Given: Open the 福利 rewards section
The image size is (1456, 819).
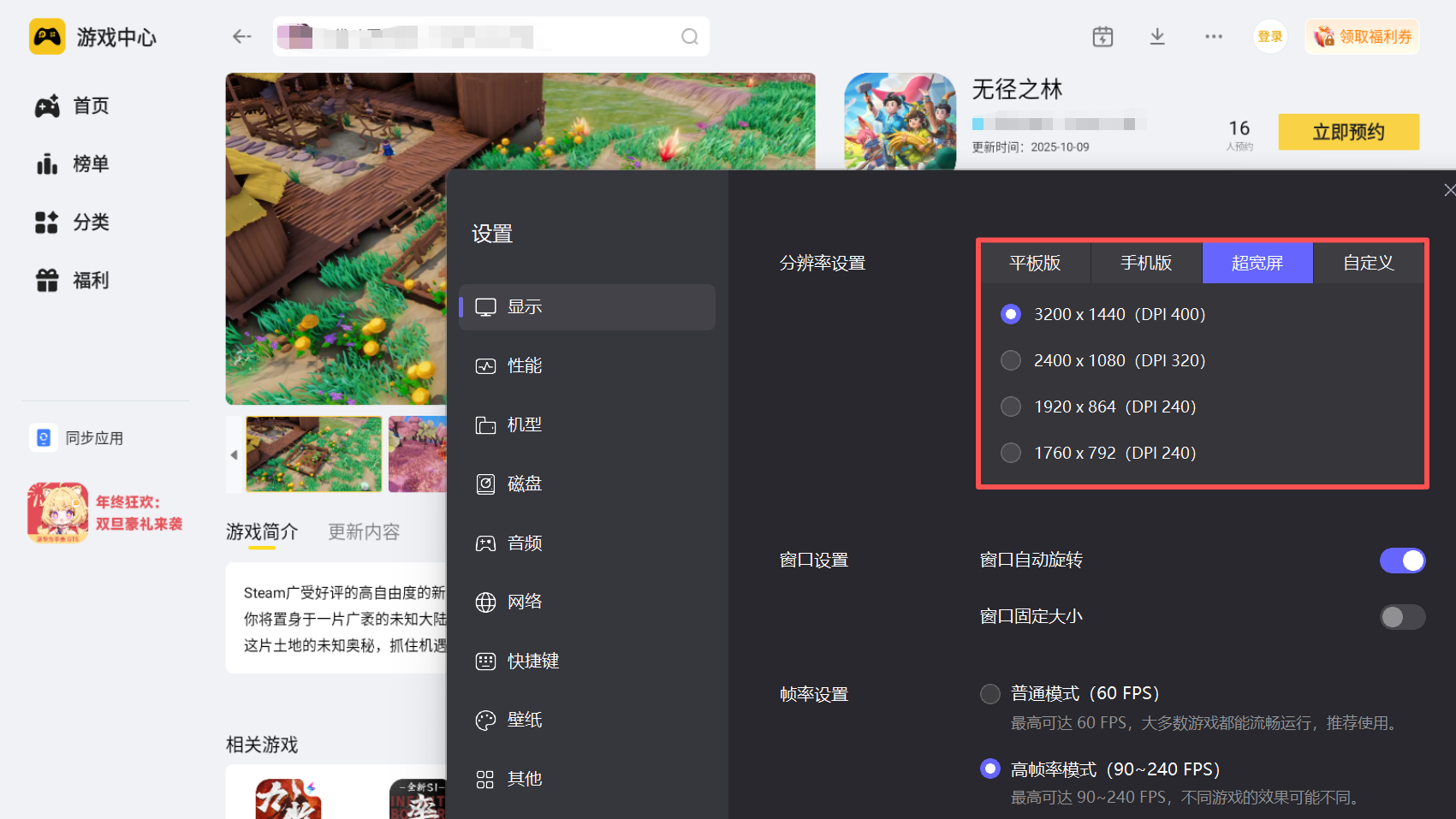Looking at the screenshot, I should [88, 280].
